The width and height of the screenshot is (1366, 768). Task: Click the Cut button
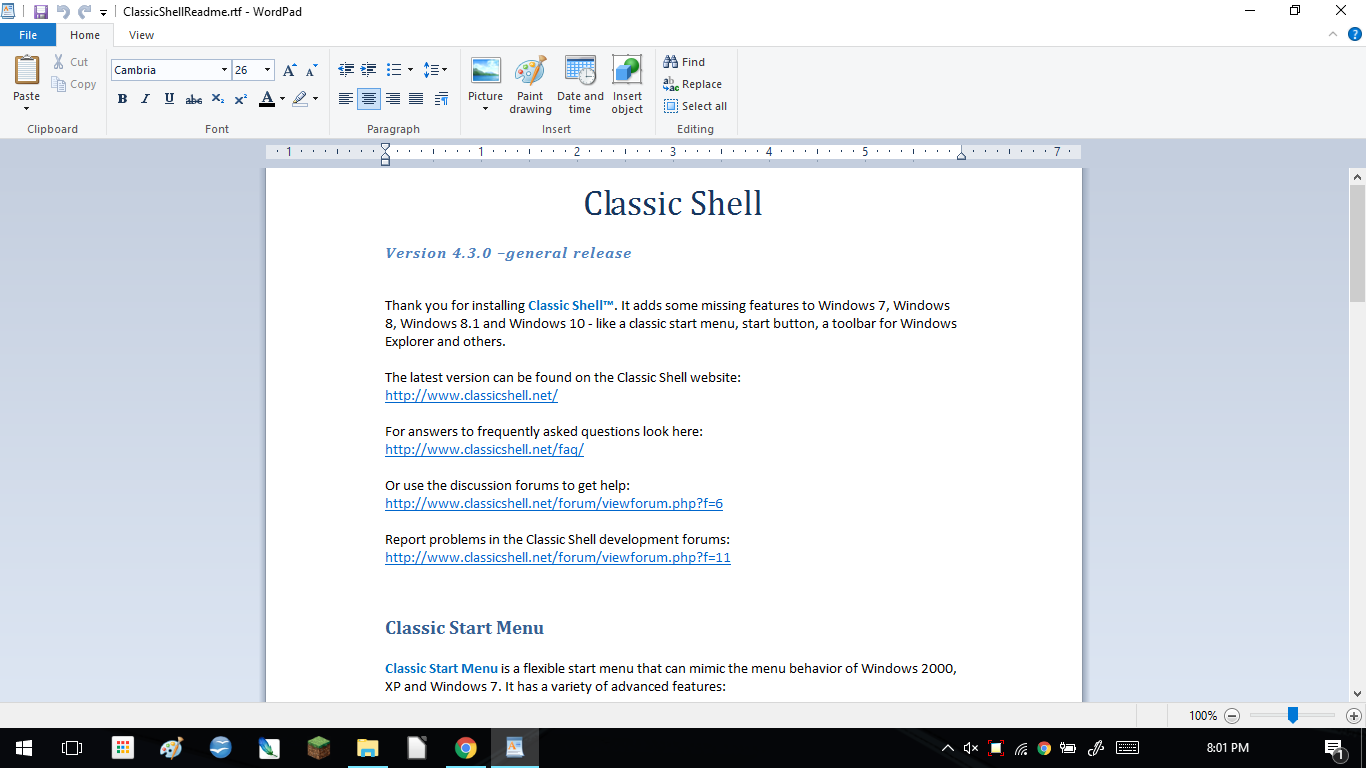[71, 62]
